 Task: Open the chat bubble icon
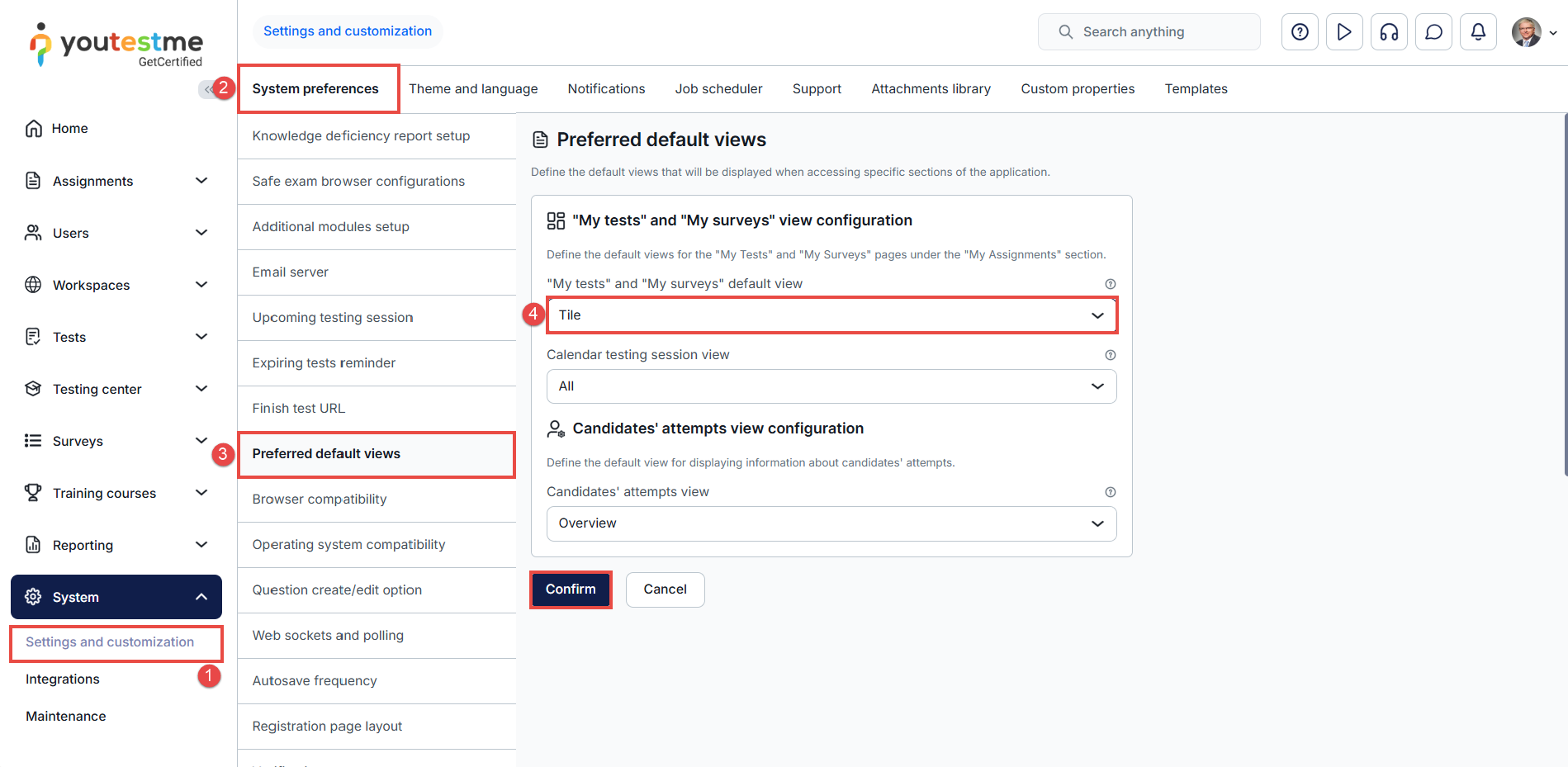1433,32
